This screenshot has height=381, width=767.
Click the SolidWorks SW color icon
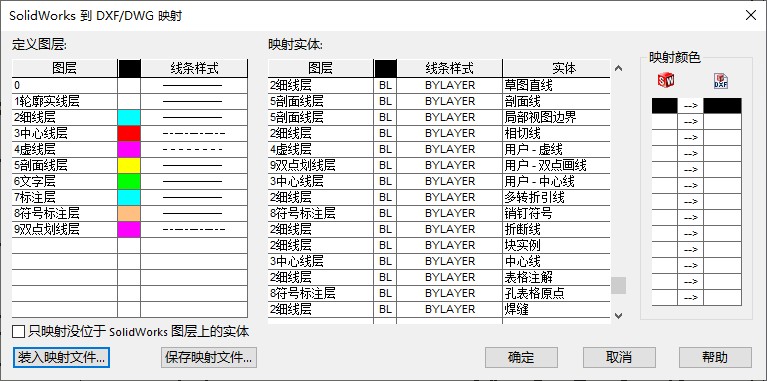[x=665, y=80]
